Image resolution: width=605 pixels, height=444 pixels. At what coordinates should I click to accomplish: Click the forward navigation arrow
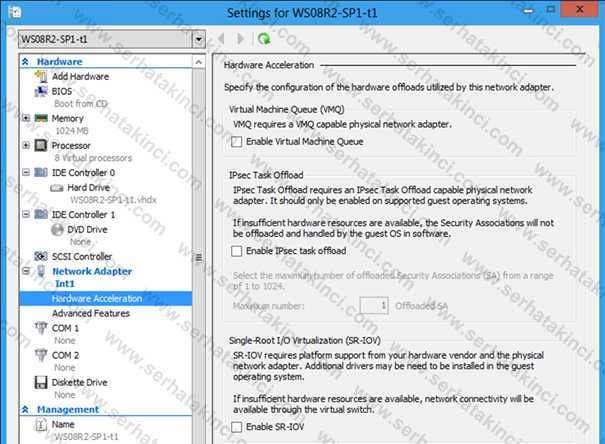click(x=241, y=39)
